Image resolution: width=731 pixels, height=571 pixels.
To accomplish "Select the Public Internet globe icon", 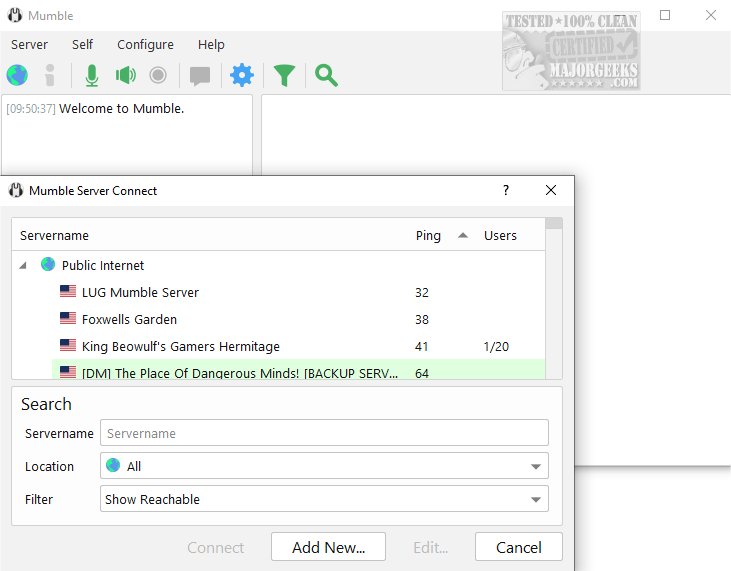I will [x=48, y=264].
